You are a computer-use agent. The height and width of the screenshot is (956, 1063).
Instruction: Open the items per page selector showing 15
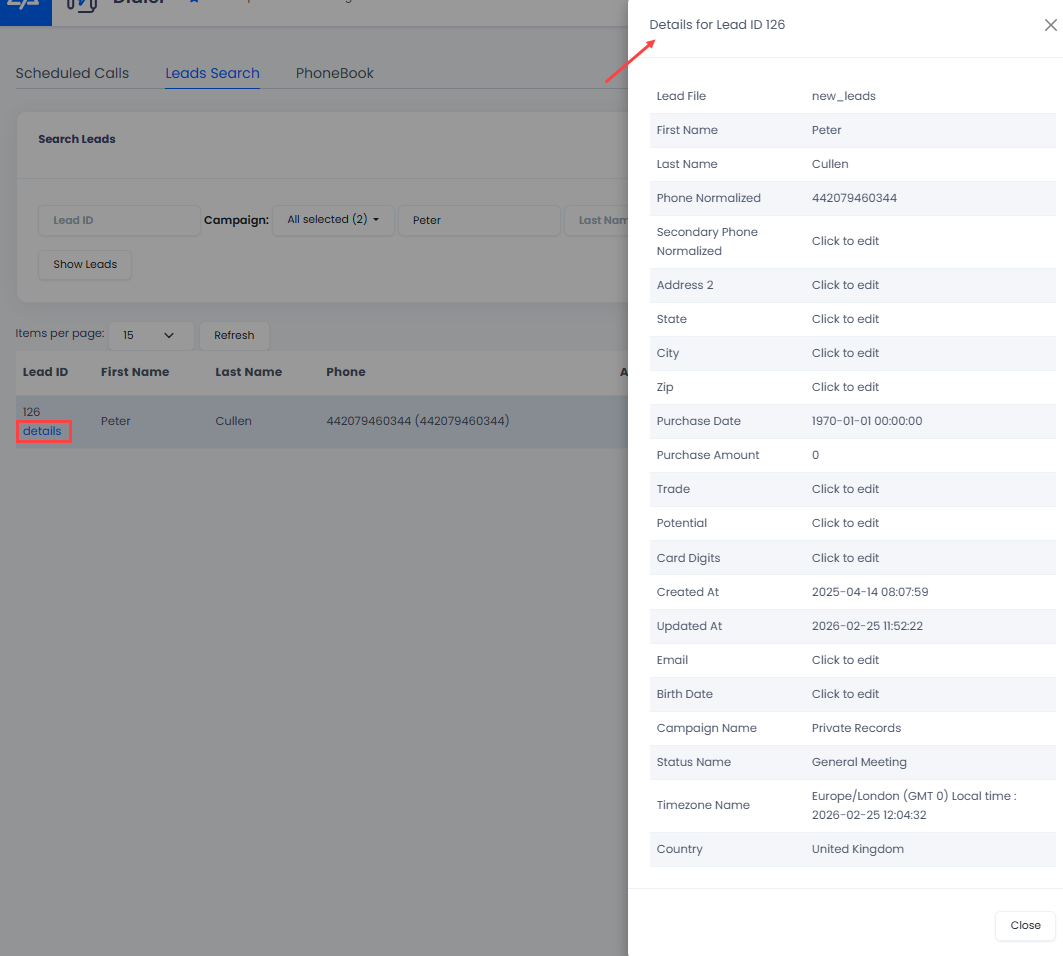[x=151, y=335]
